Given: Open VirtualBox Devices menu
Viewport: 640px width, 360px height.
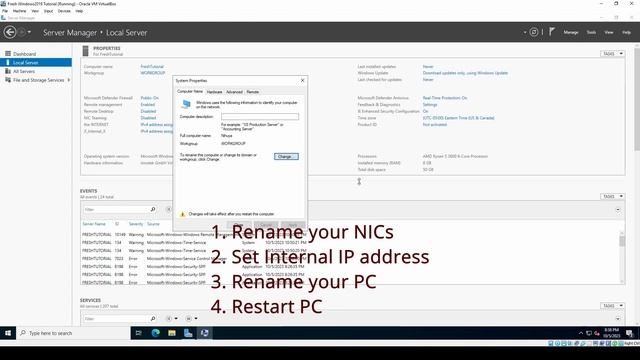Looking at the screenshot, I should 64,11.
